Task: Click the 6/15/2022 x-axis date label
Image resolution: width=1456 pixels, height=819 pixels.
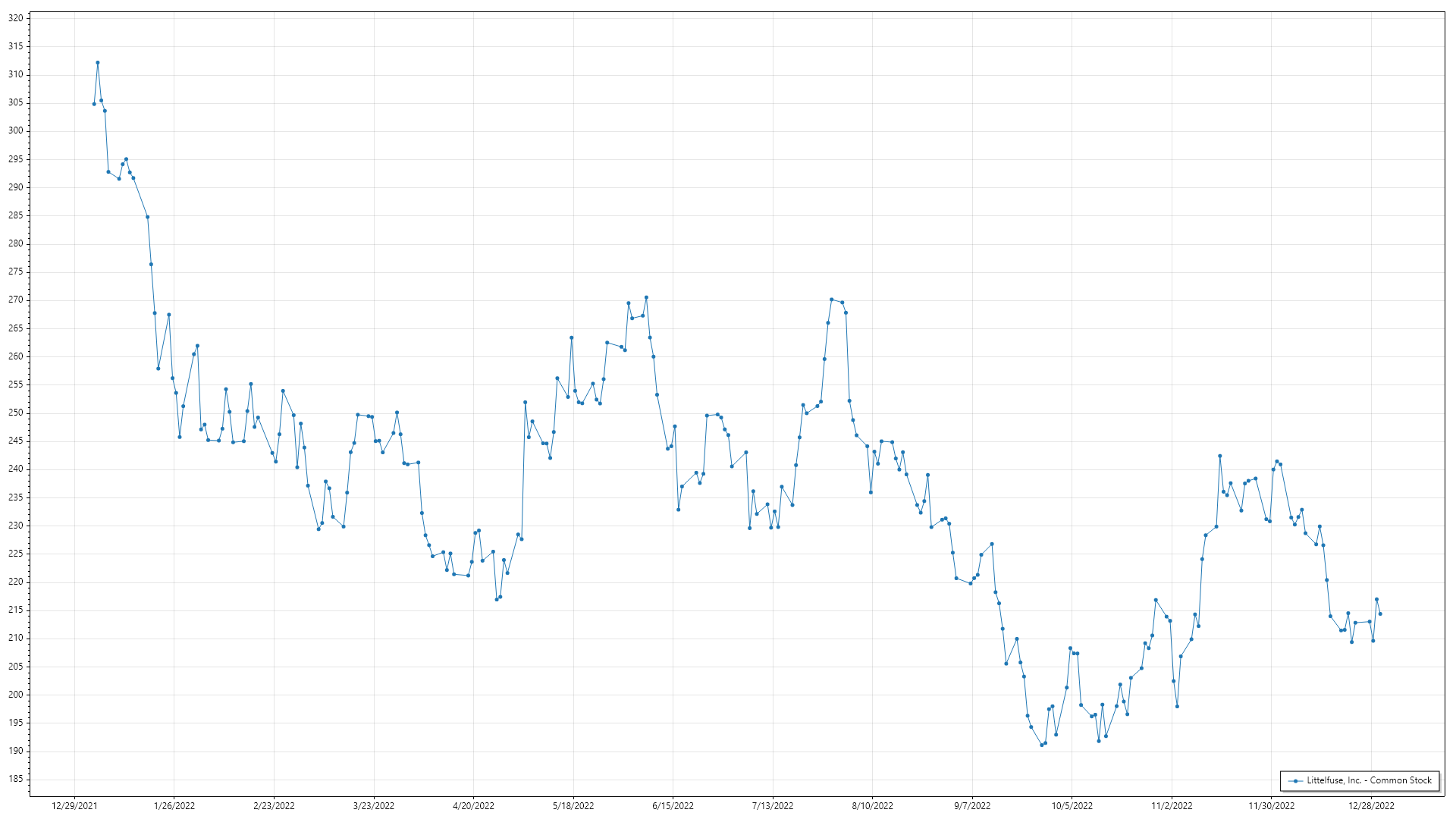Action: [673, 805]
